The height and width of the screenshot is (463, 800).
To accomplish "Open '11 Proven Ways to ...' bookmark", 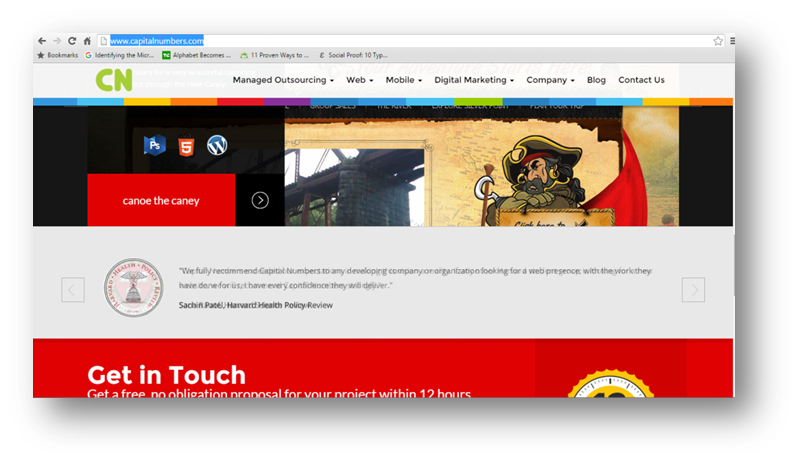I will click(x=274, y=55).
